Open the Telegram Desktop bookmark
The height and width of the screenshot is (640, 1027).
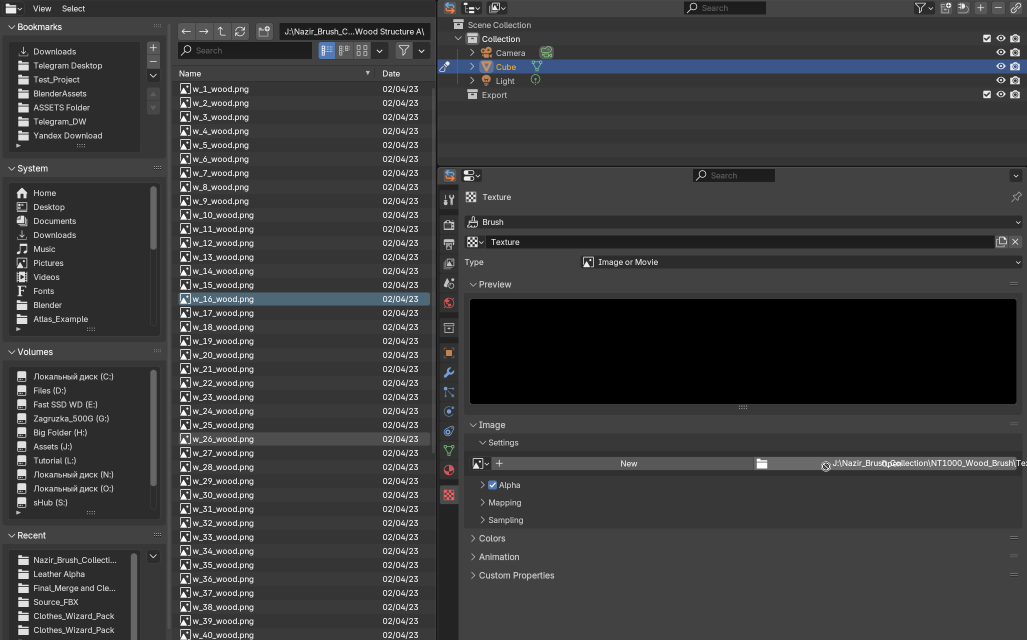67,66
